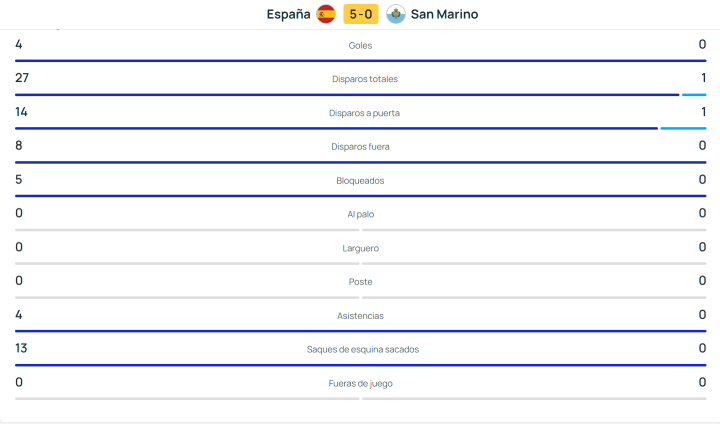Select the Bloqueados stat label
The image size is (720, 424).
[360, 181]
